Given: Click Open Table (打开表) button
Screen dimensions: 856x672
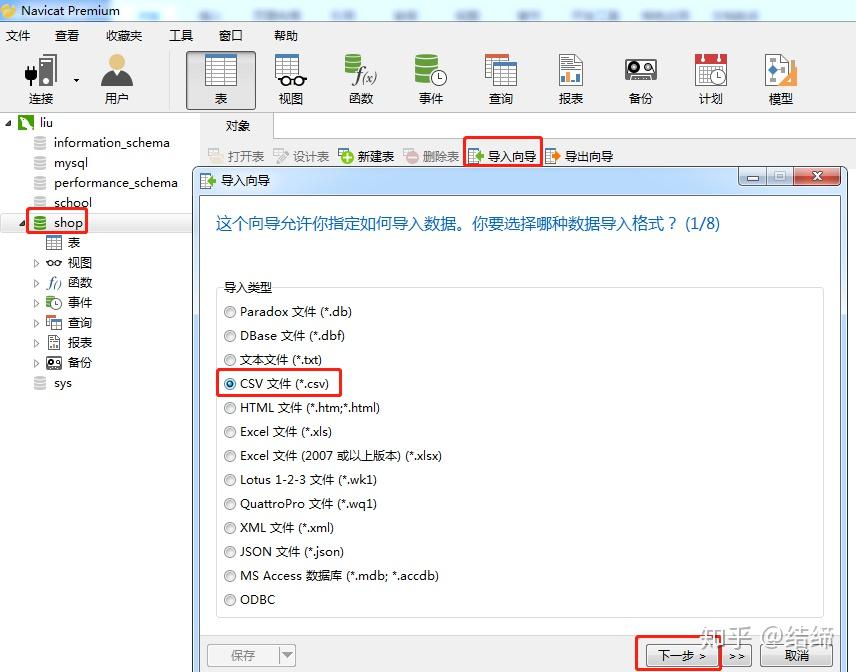Looking at the screenshot, I should 236,156.
